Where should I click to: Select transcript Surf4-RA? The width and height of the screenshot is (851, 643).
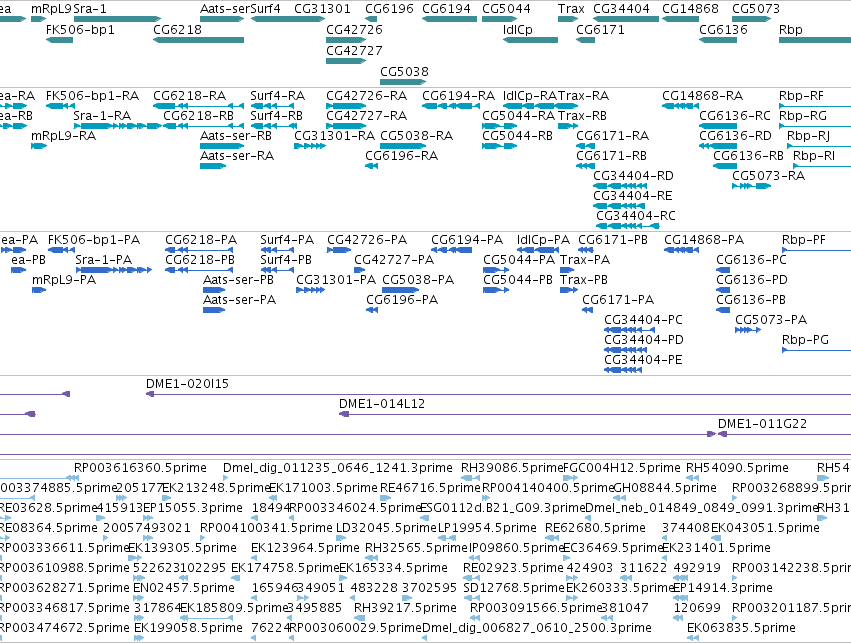[277, 96]
